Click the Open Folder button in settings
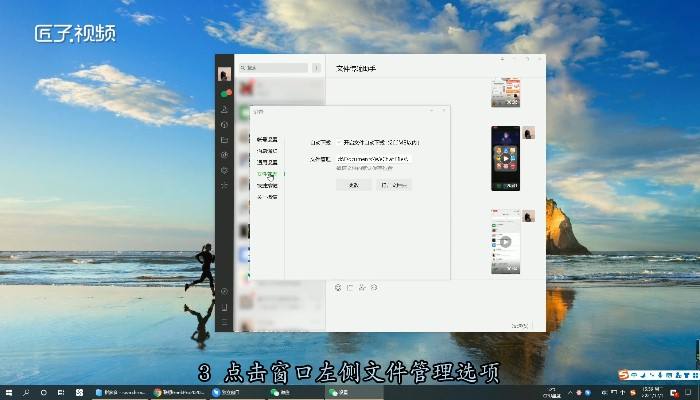Image resolution: width=700 pixels, height=400 pixels. point(394,185)
